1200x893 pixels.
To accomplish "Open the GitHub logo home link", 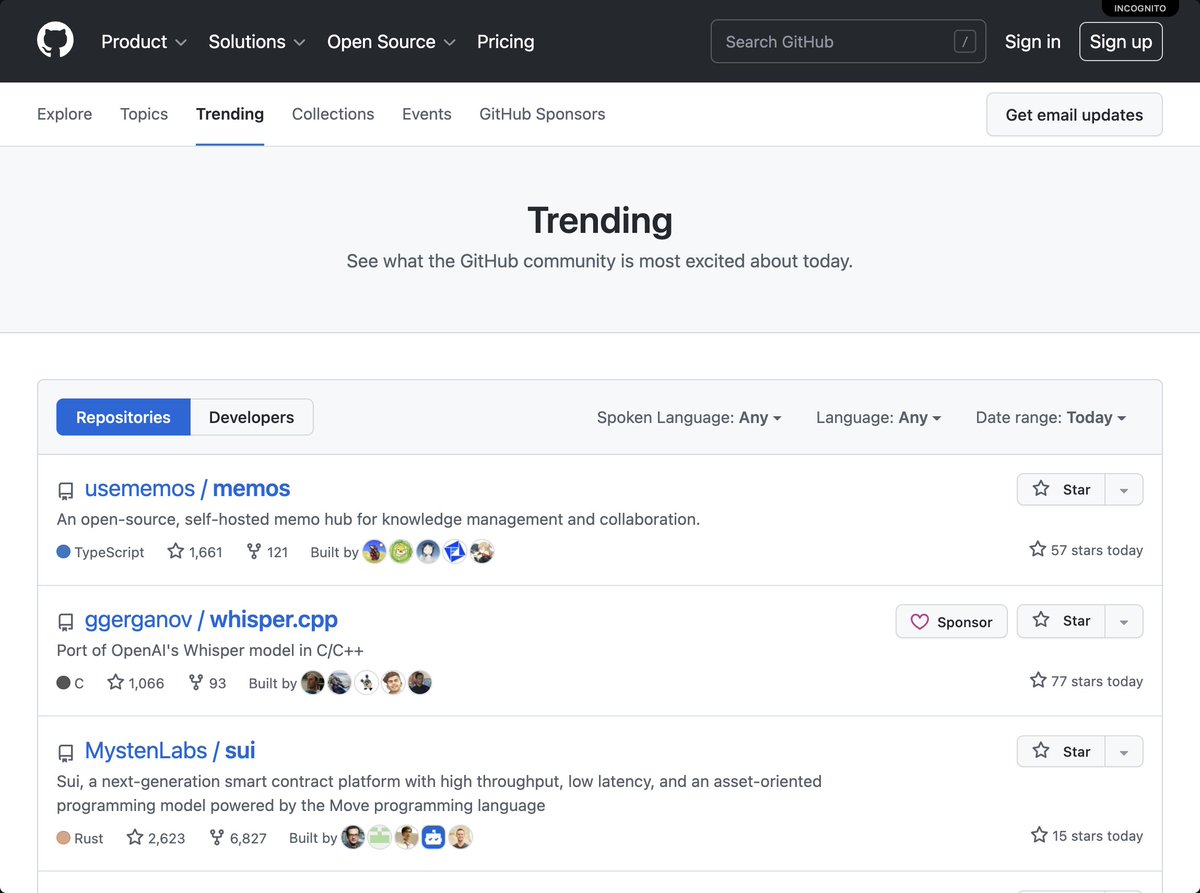I will [x=55, y=41].
